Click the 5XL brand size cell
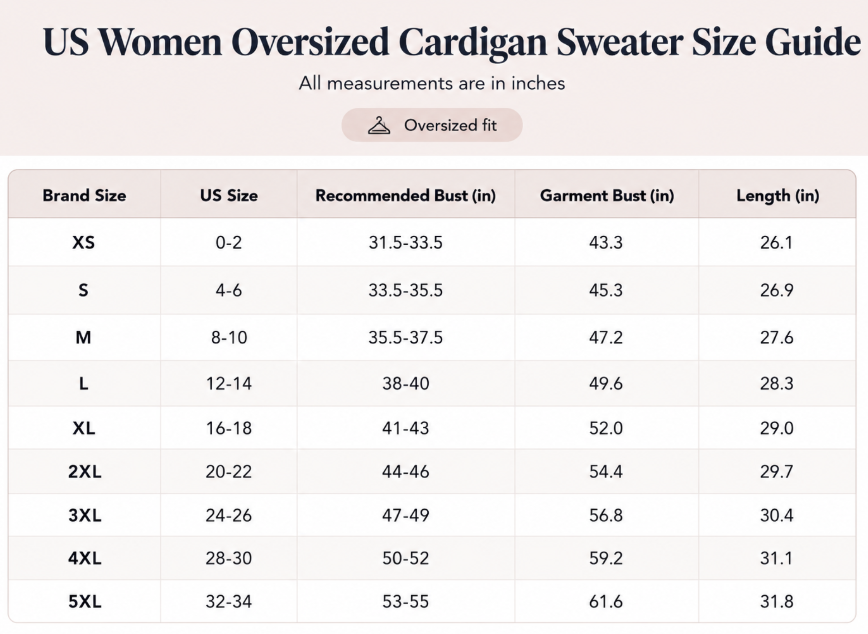 tap(85, 601)
